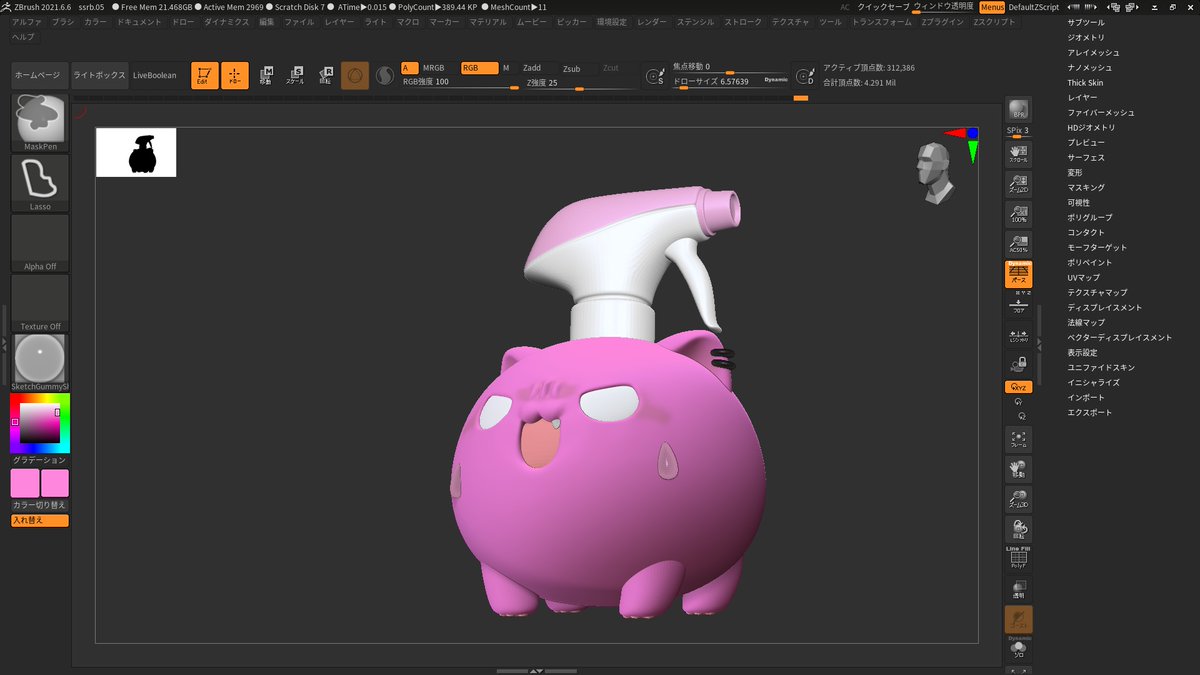1200x675 pixels.
Task: Expand the ポリペイント subpalette
Action: click(x=1090, y=262)
